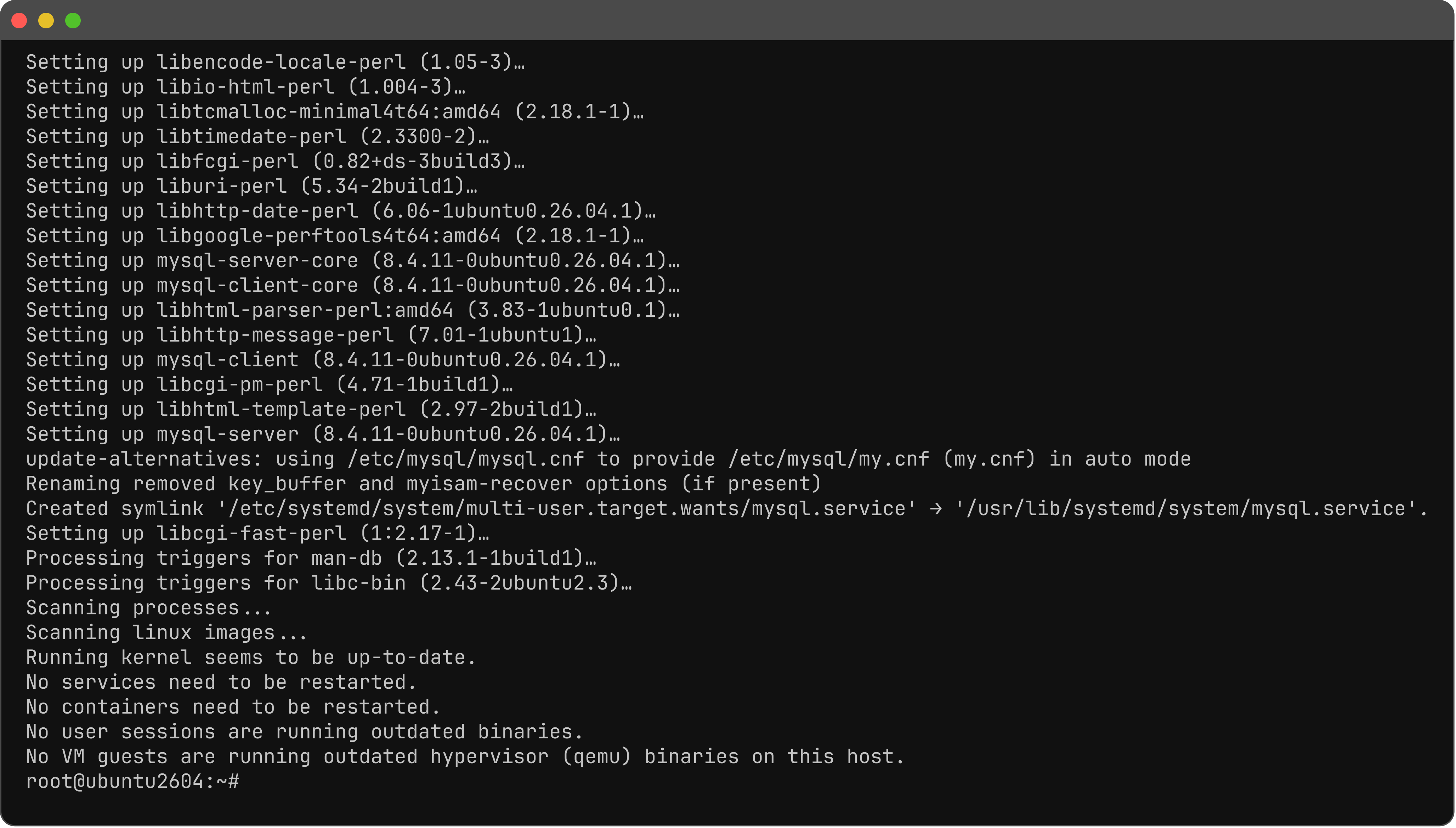The width and height of the screenshot is (1456, 828).
Task: Click the libhtml-template-perl setup line
Action: coord(311,410)
